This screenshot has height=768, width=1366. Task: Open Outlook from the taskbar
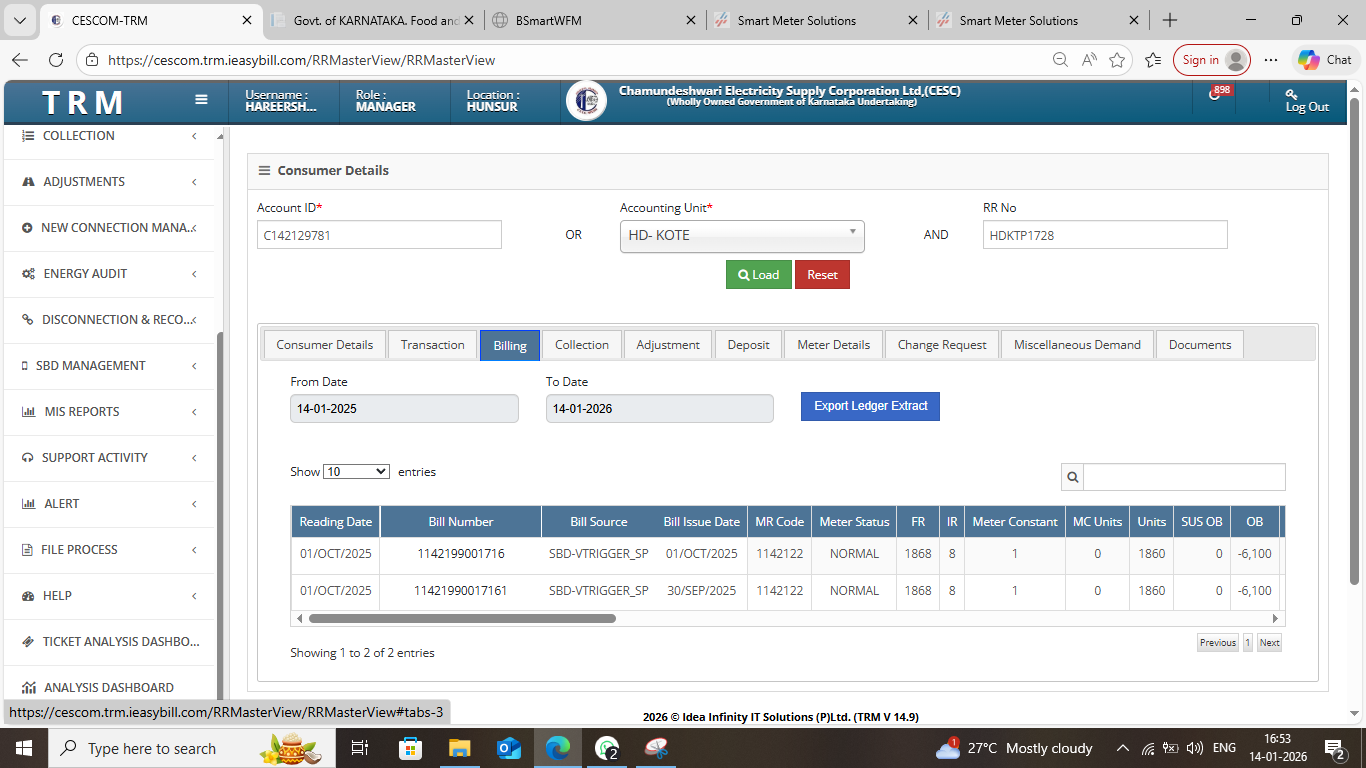point(509,748)
